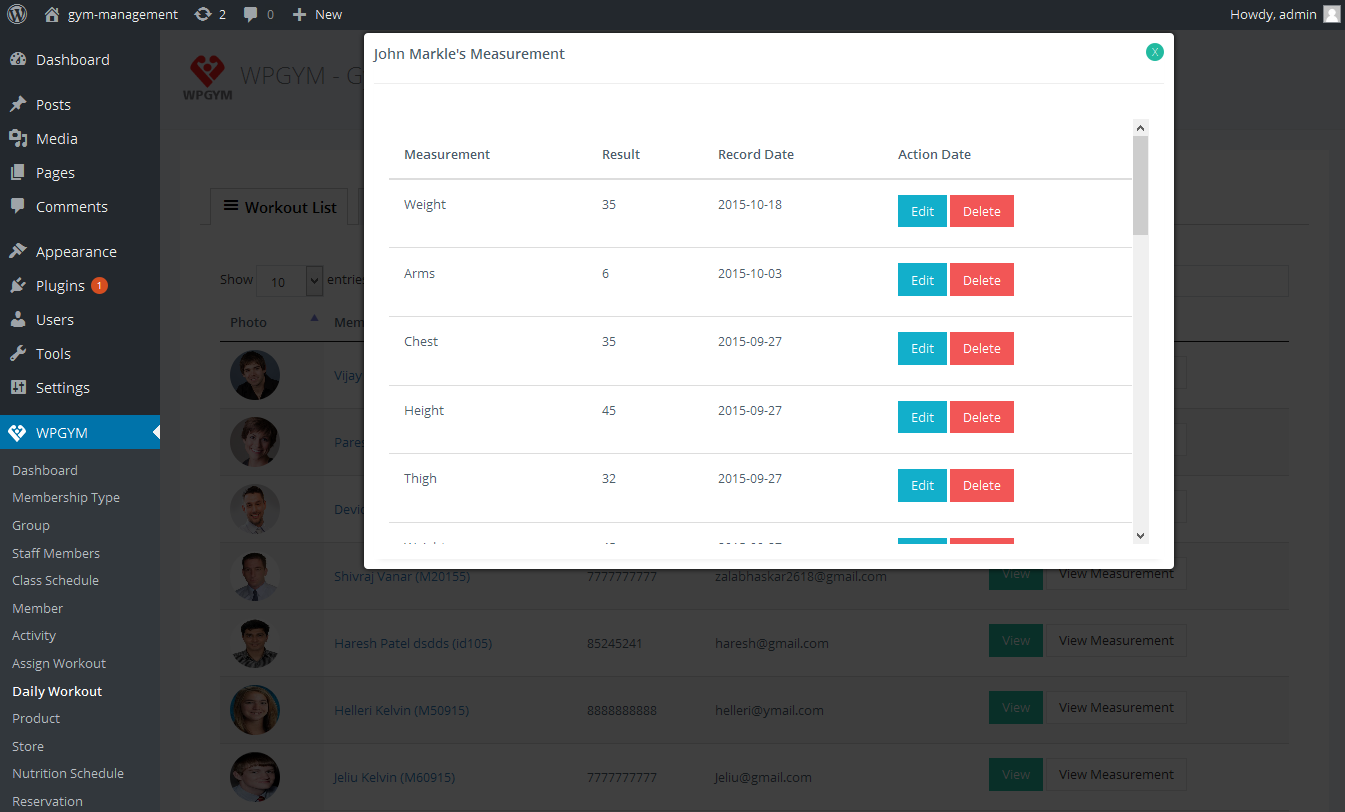
Task: Delete the Chest measurement record
Action: (982, 348)
